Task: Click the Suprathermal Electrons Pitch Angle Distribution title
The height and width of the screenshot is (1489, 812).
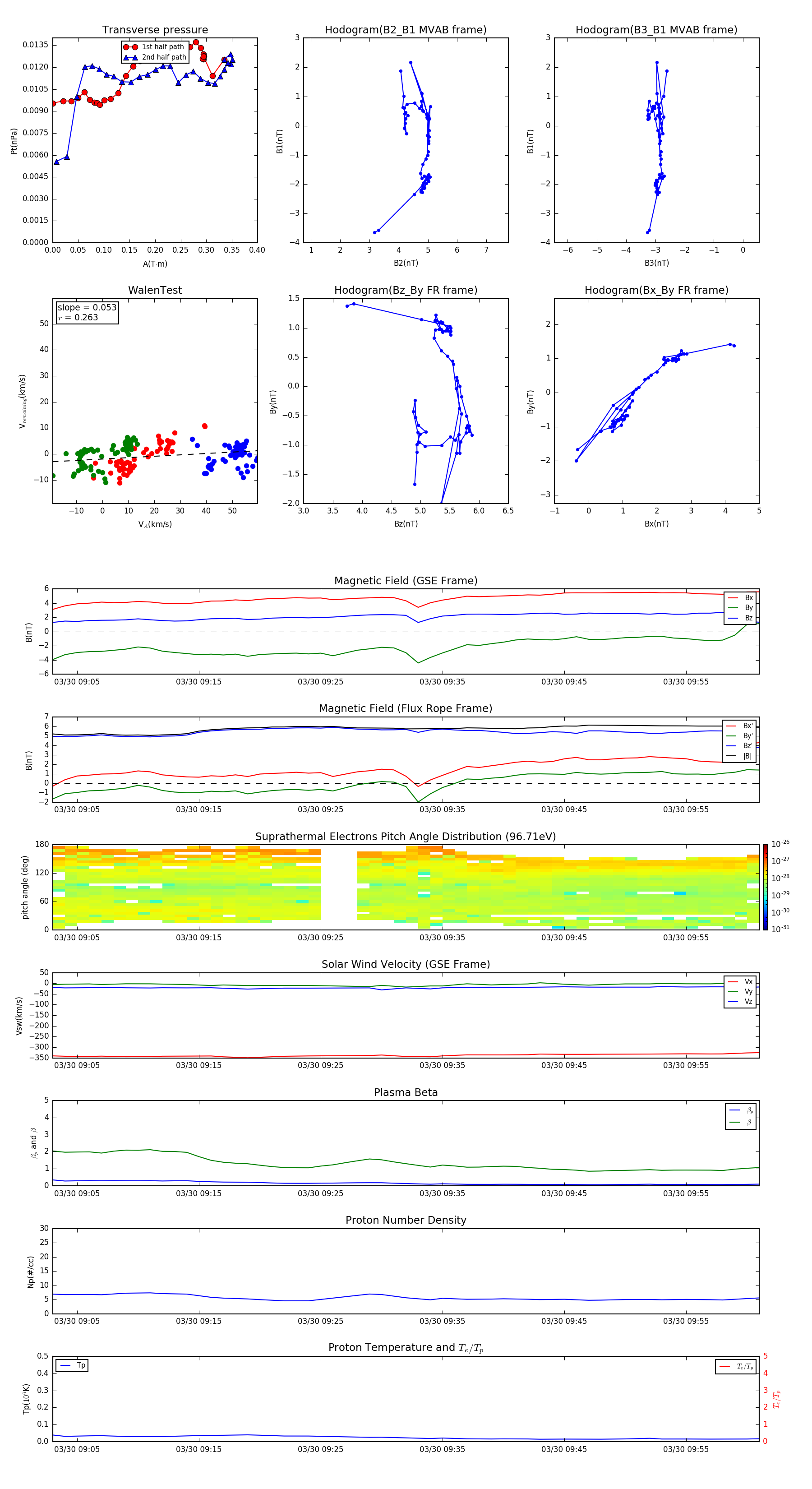Action: (406, 837)
